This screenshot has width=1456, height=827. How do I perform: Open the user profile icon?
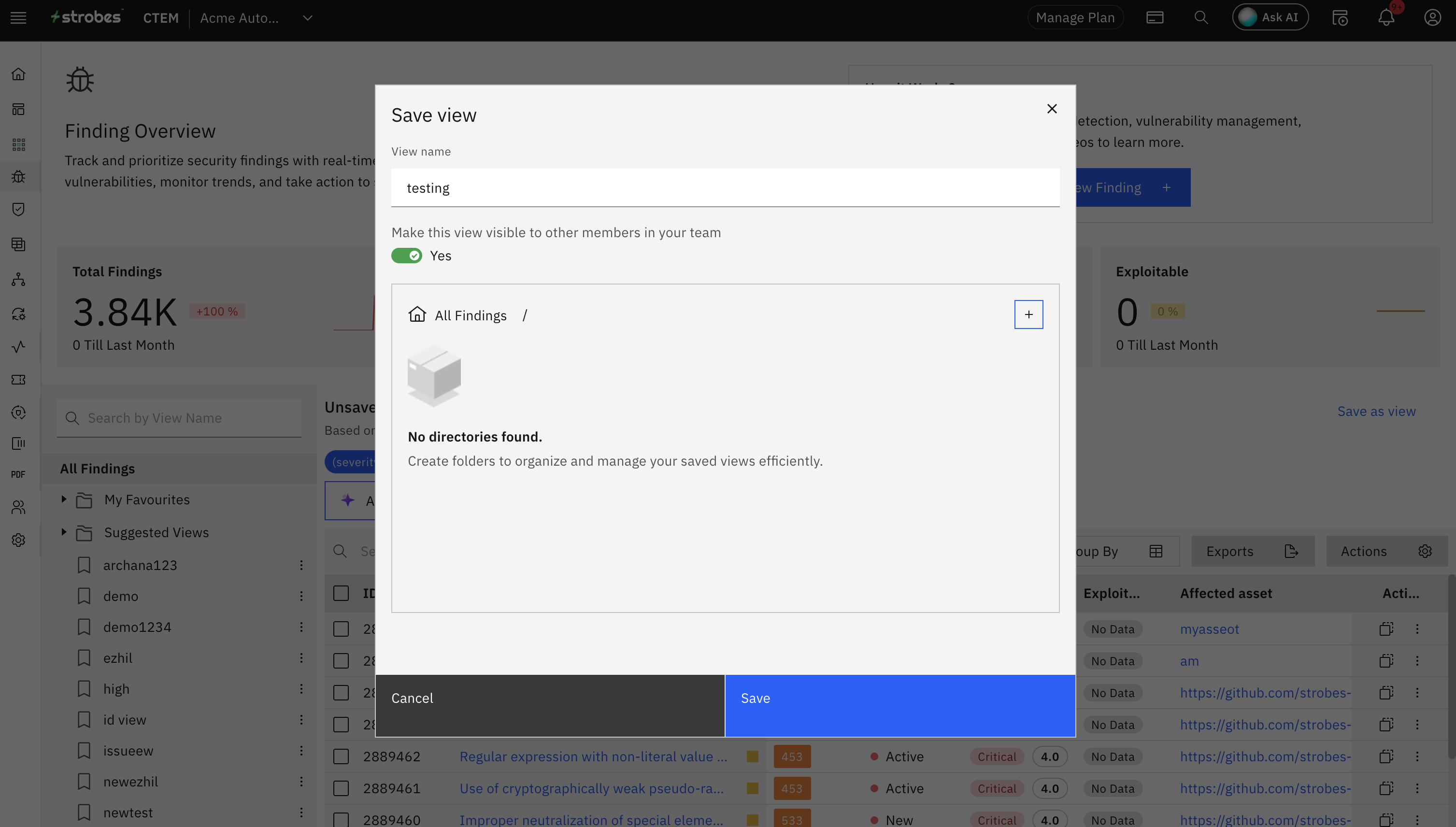[x=1432, y=17]
